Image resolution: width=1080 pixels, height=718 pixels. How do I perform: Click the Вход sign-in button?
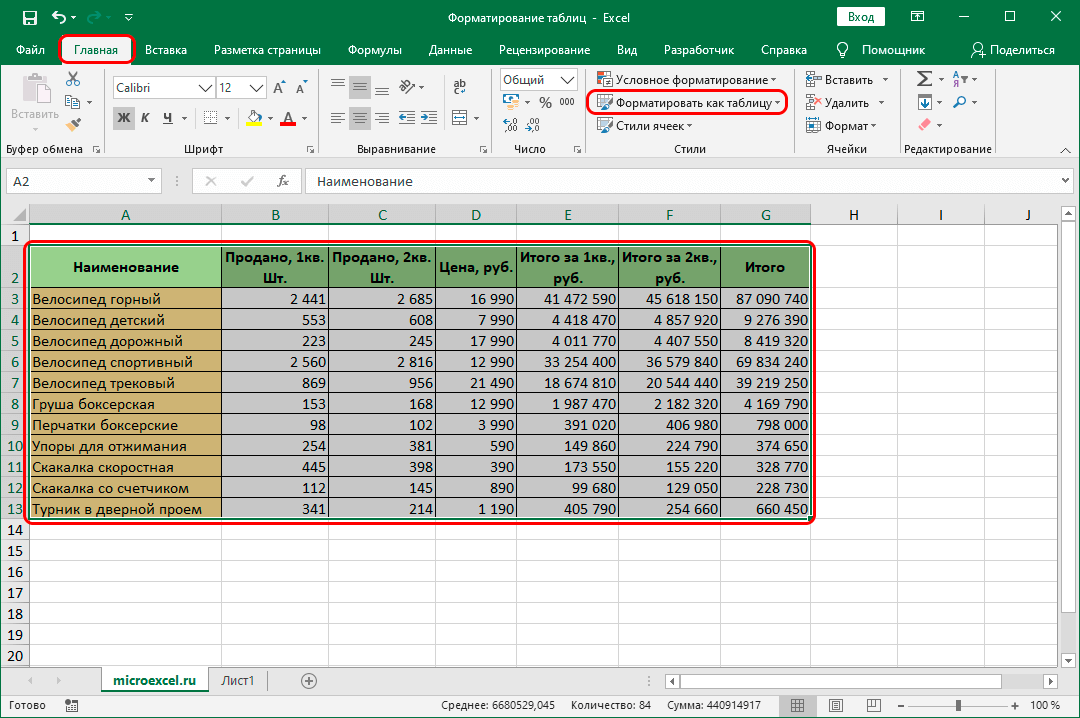click(860, 17)
